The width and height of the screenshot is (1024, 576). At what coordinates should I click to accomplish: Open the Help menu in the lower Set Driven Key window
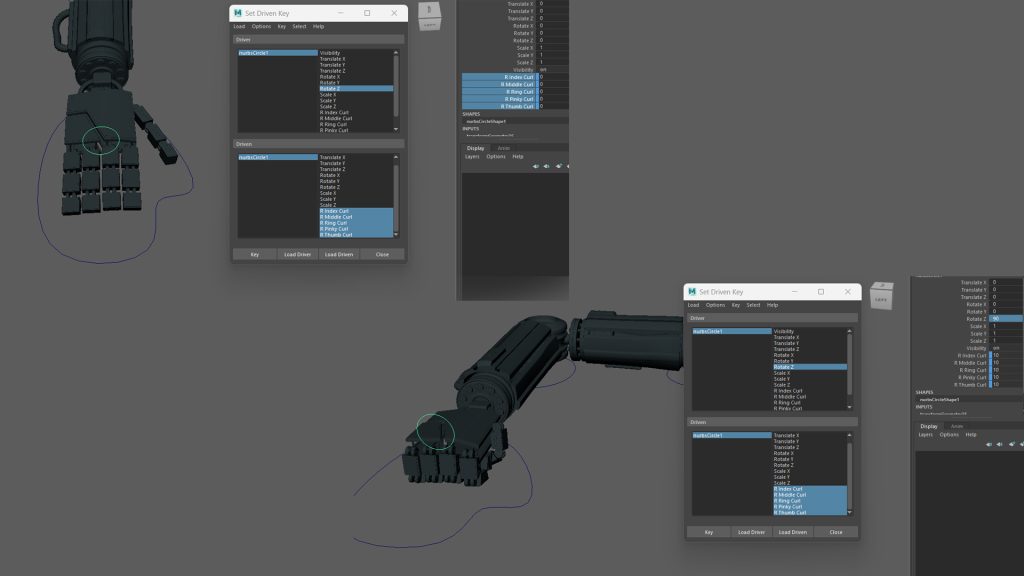pyautogui.click(x=772, y=305)
